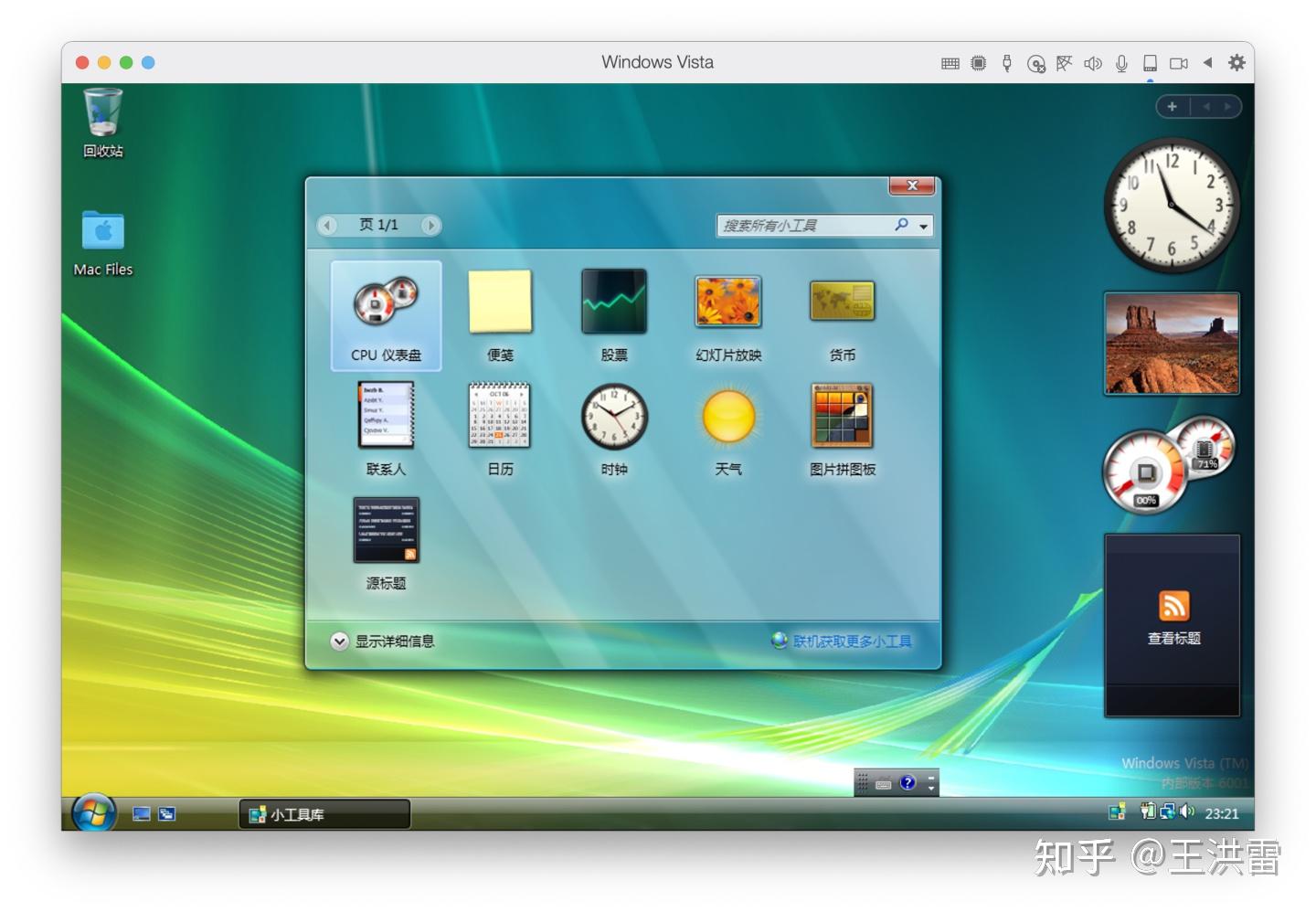Open the search box dropdown arrow
Viewport: 1316px width, 912px height.
923,226
